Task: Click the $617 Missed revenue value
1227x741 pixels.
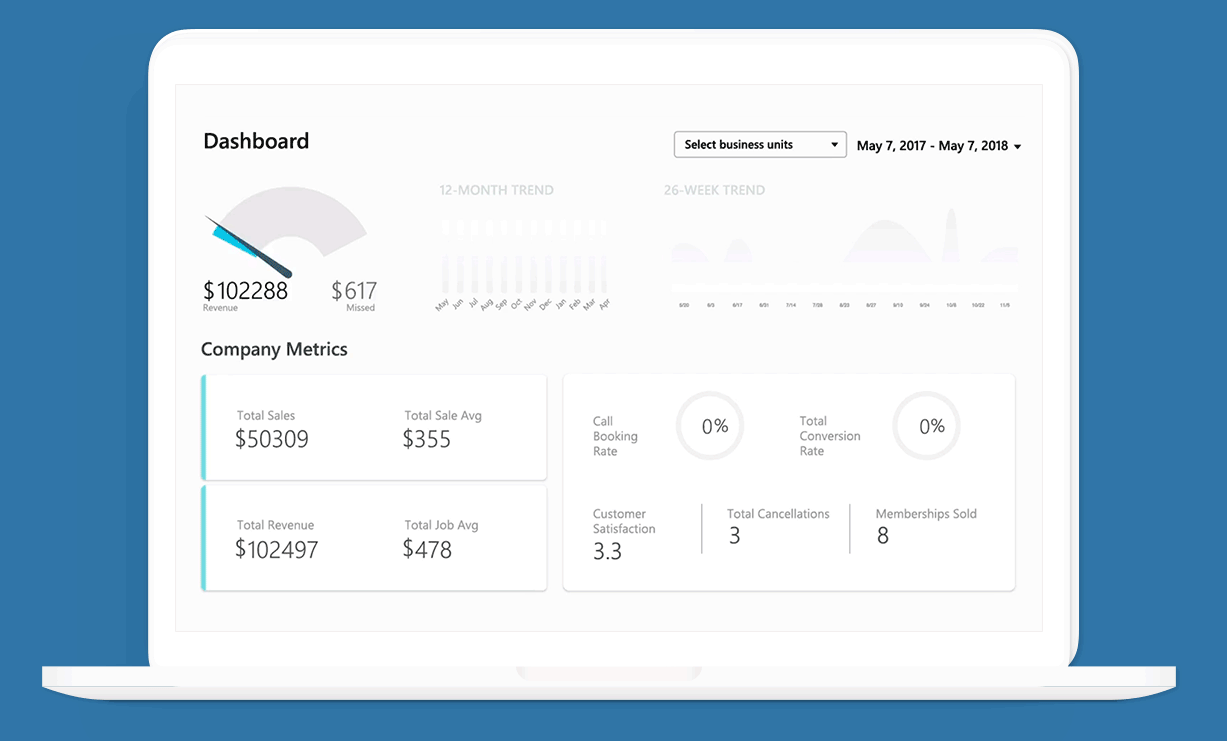Action: pyautogui.click(x=354, y=289)
